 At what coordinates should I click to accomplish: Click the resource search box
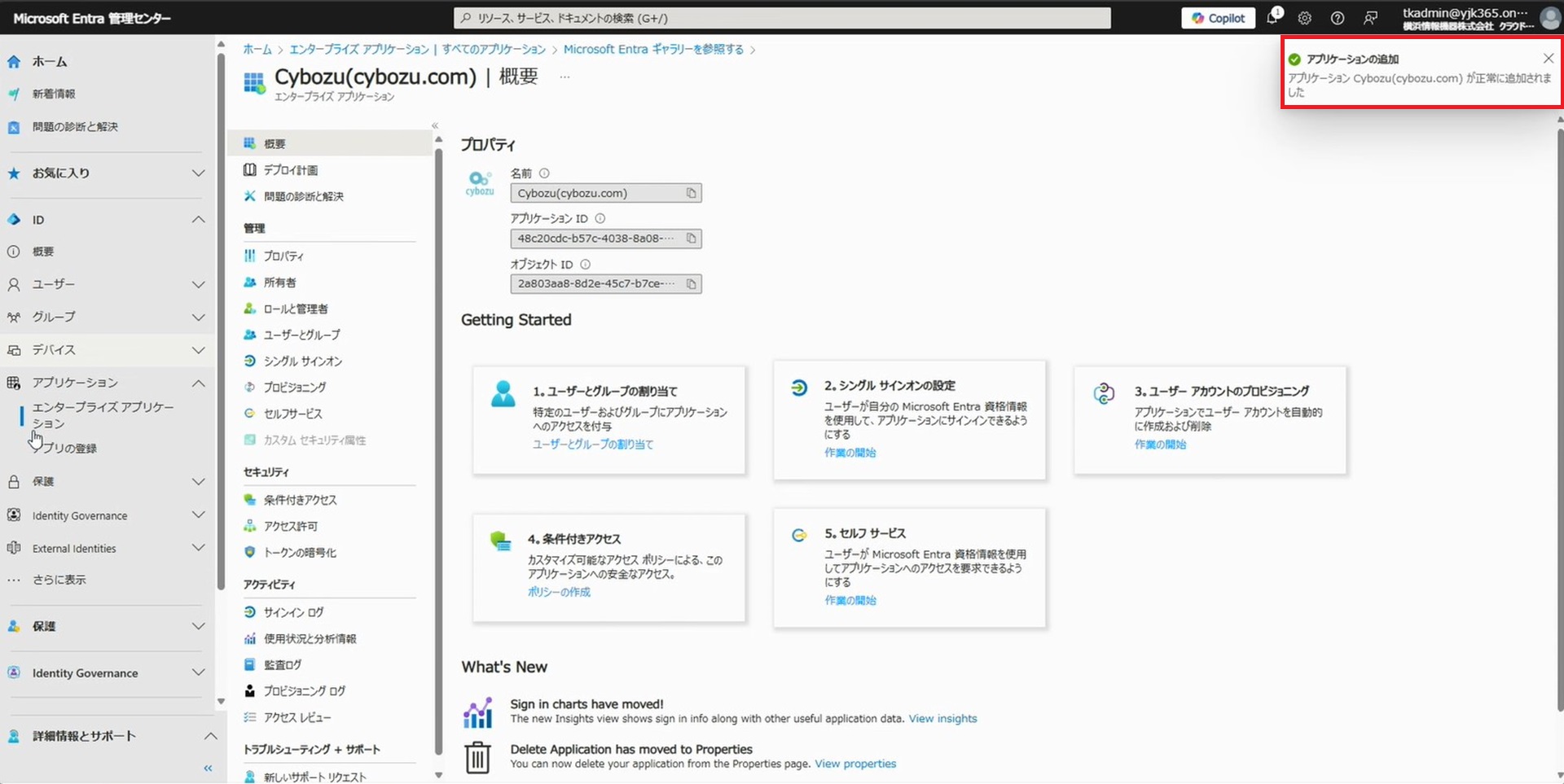coord(782,18)
